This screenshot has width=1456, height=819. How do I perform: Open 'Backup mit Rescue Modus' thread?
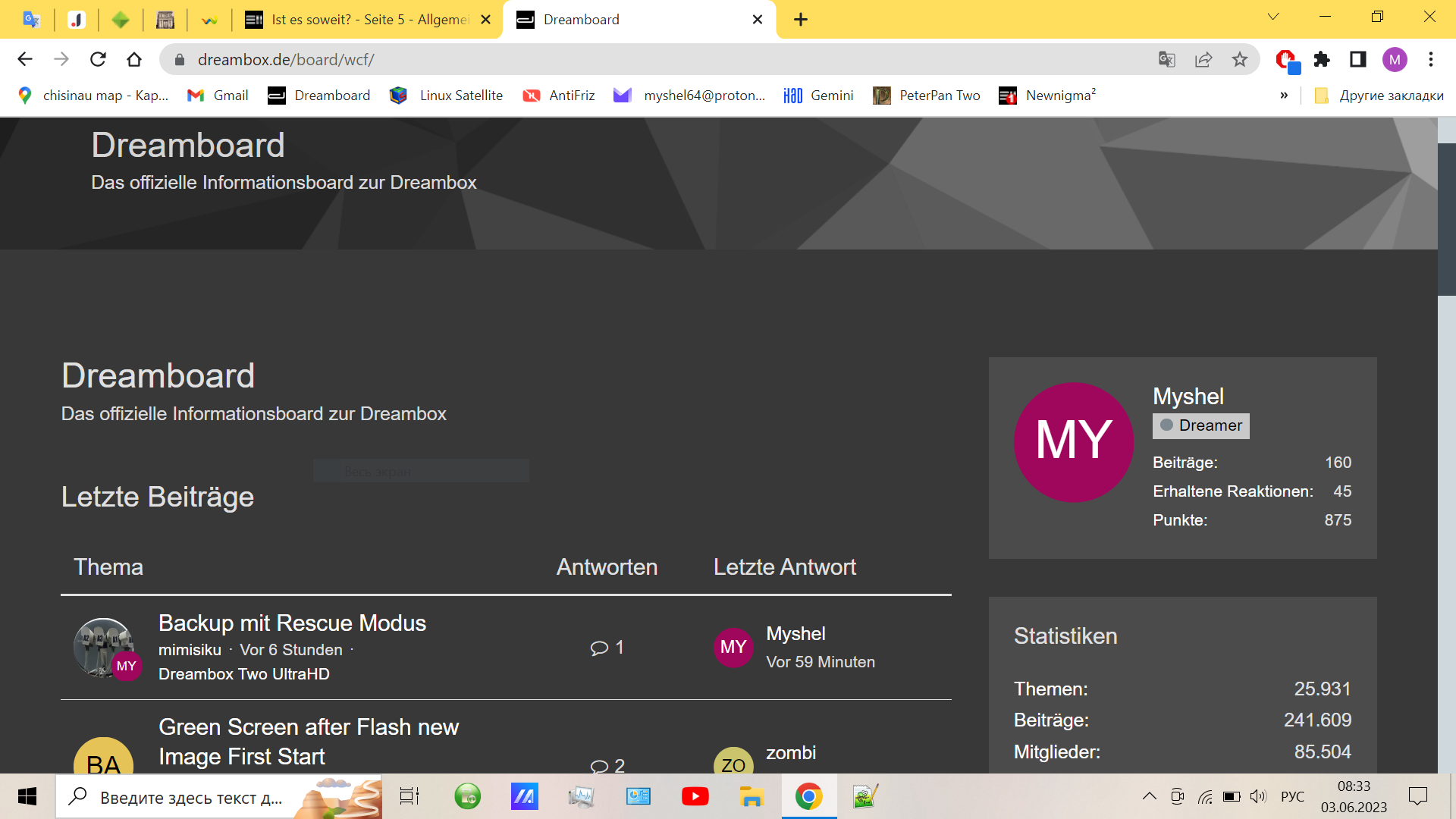click(x=292, y=623)
